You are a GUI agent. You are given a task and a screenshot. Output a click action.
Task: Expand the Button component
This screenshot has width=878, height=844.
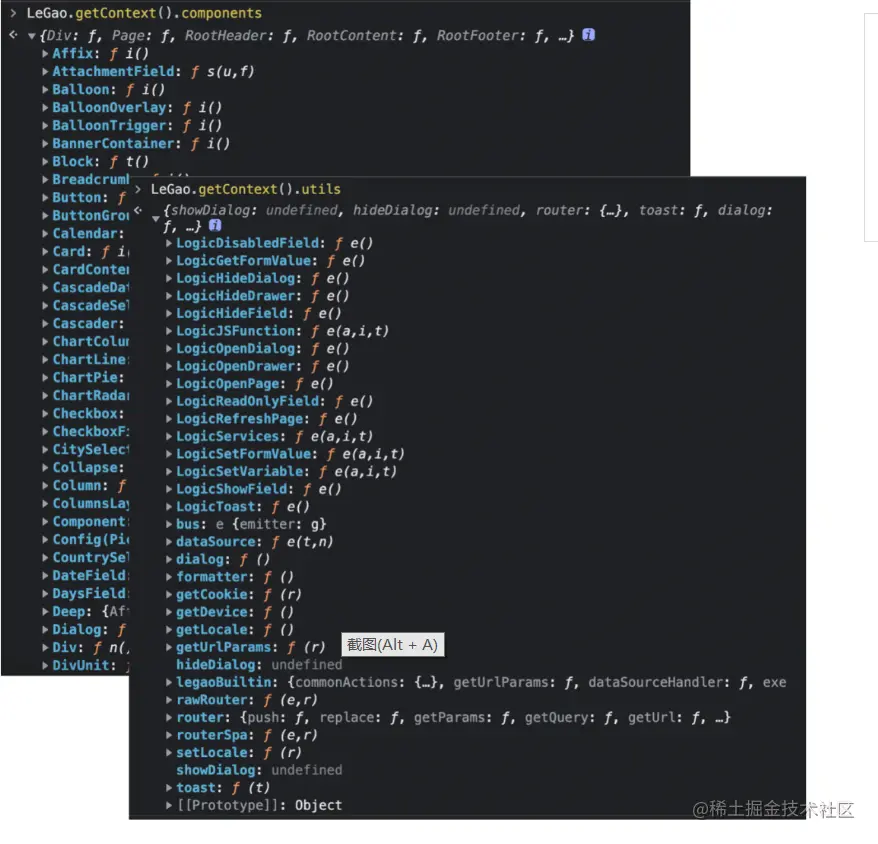coord(45,198)
